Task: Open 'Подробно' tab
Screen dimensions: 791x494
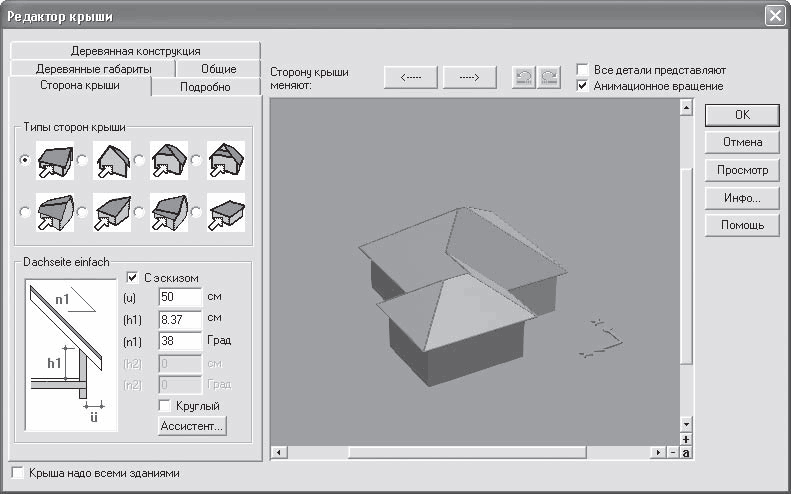Action: [x=205, y=87]
